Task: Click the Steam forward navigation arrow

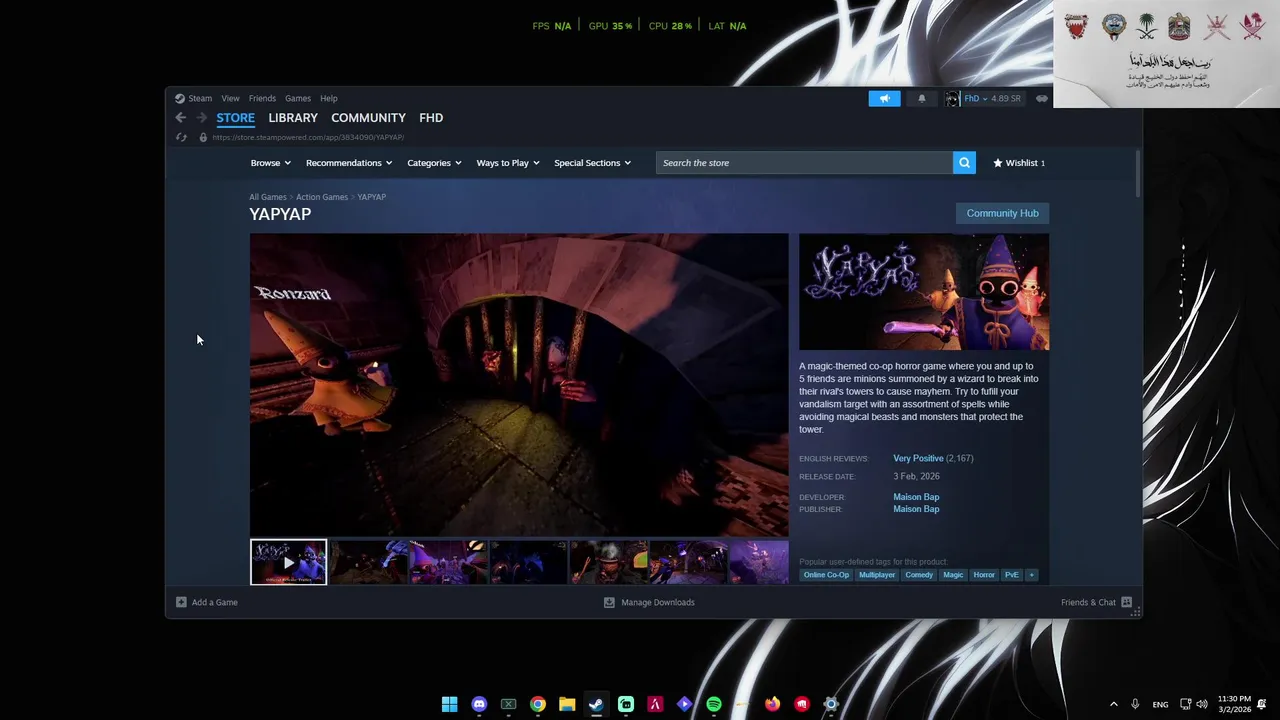Action: pos(201,118)
